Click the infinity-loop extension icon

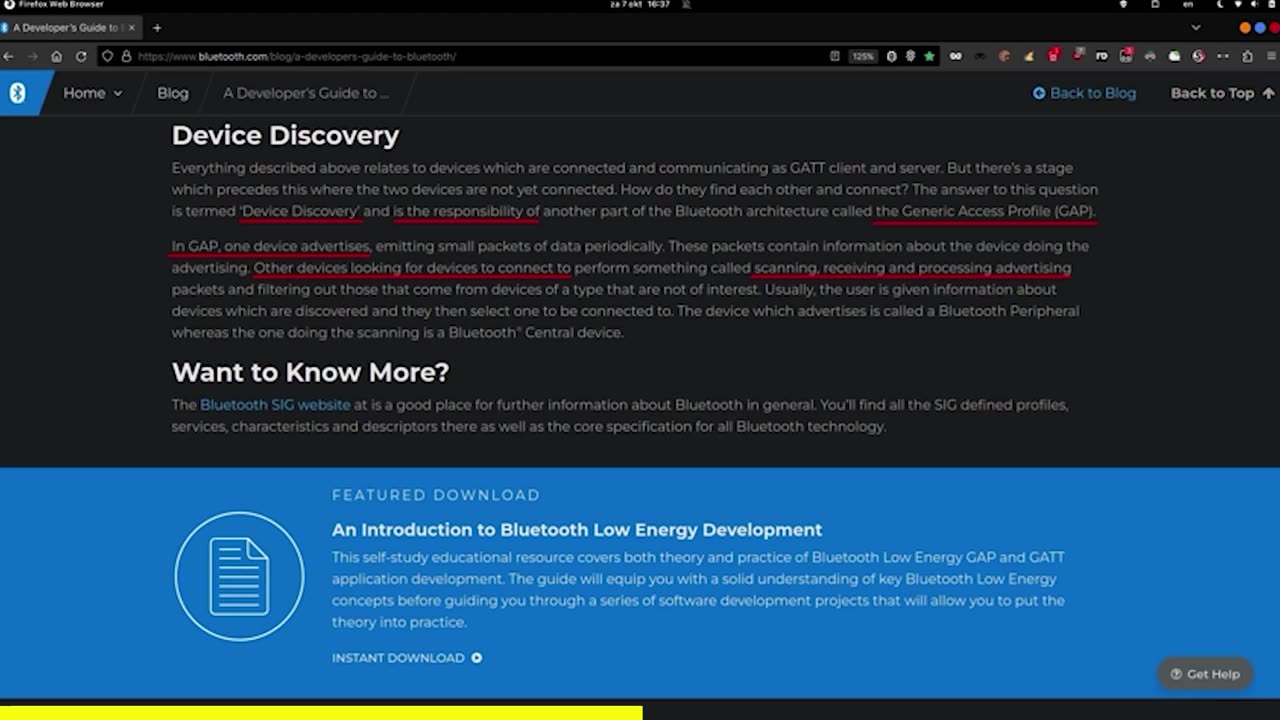(x=956, y=56)
